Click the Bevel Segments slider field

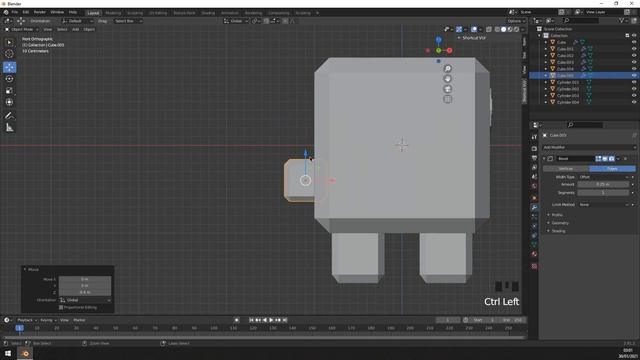[x=603, y=193]
